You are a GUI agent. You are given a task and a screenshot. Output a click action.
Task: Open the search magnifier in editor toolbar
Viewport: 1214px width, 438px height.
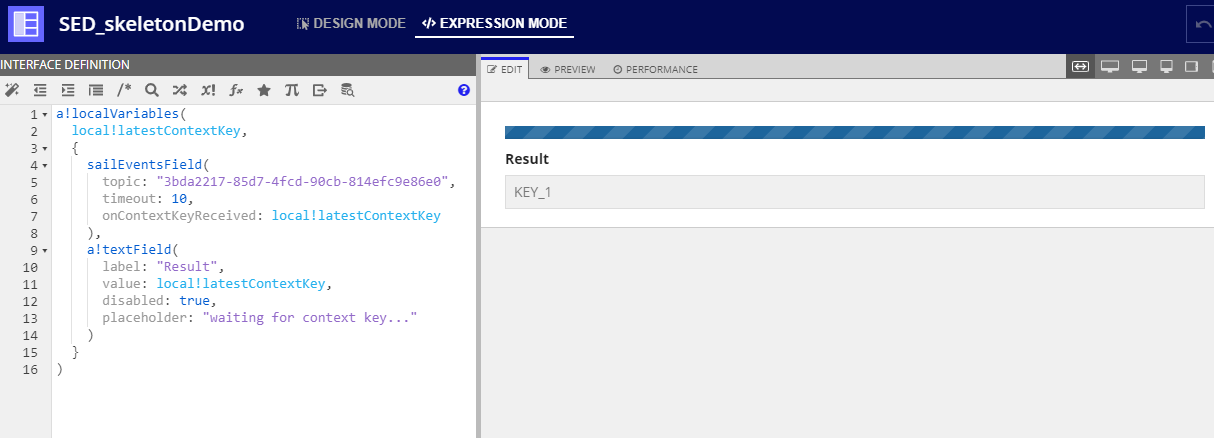coord(152,90)
